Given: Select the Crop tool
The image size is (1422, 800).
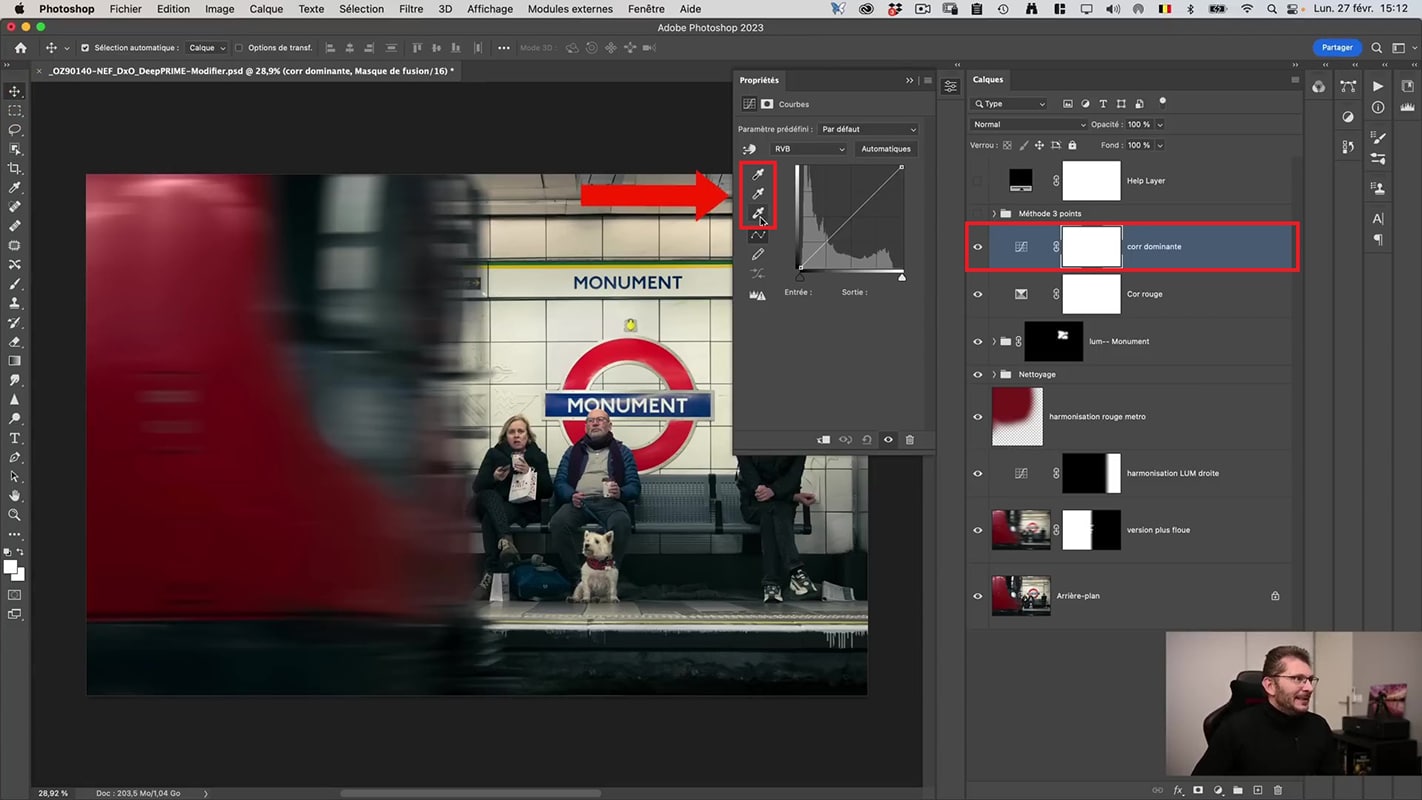Looking at the screenshot, I should click(15, 168).
